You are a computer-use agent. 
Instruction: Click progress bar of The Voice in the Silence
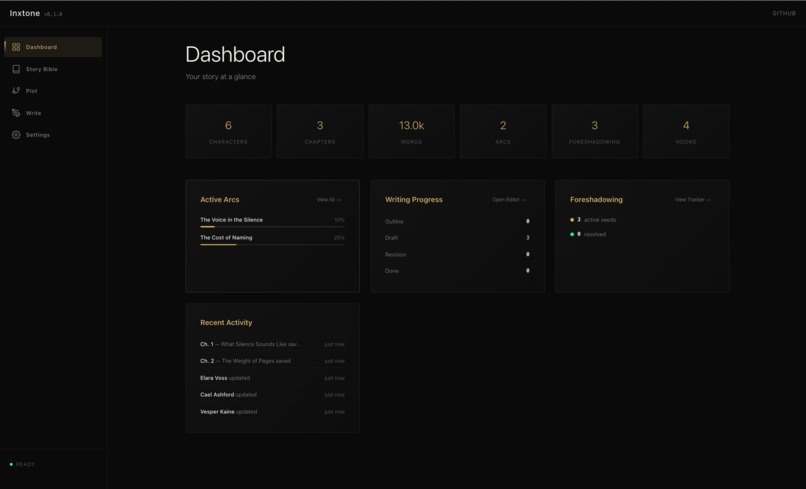click(272, 227)
